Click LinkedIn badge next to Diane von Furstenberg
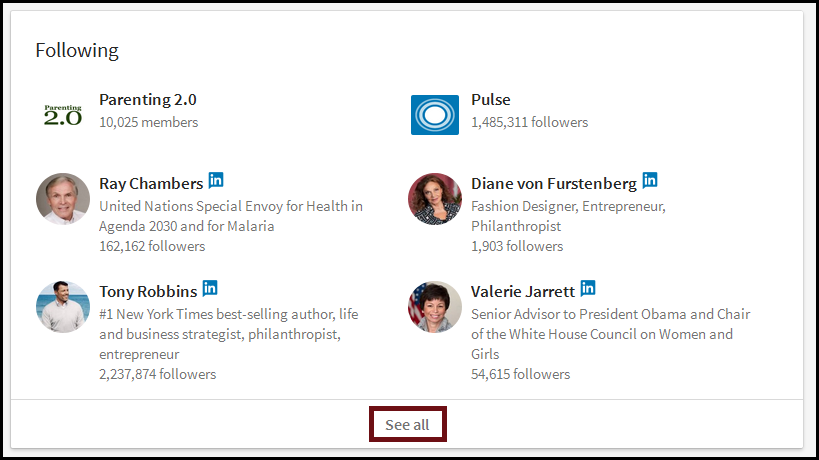Screen dimensions: 819x460 tap(650, 180)
